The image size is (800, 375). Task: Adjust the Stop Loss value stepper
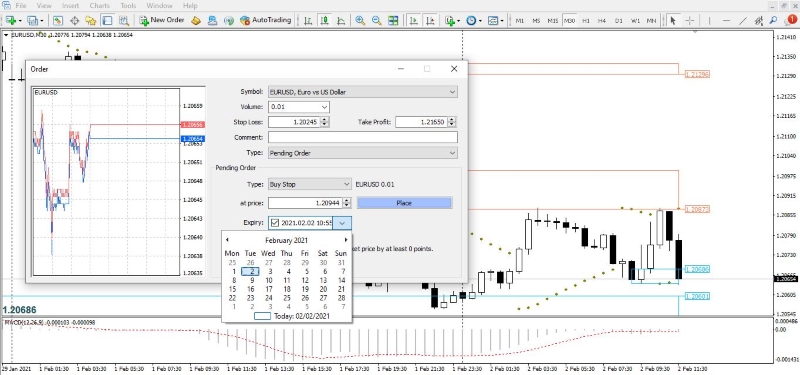325,122
